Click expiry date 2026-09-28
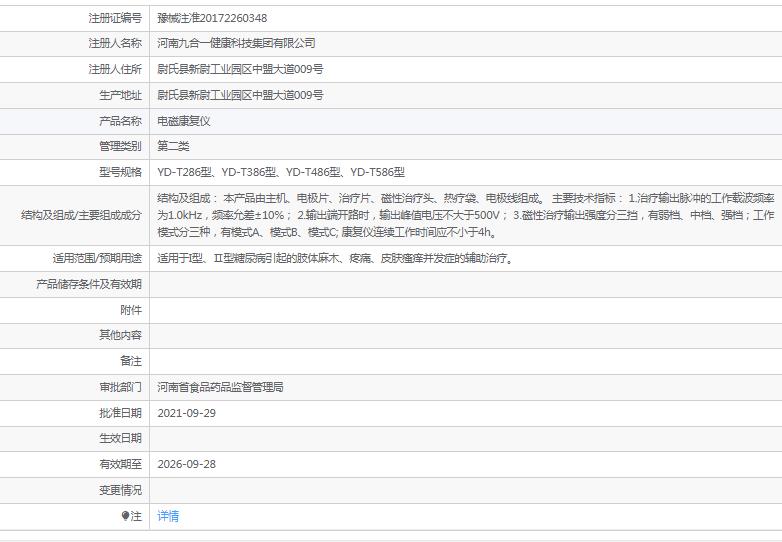The image size is (782, 542). click(187, 464)
